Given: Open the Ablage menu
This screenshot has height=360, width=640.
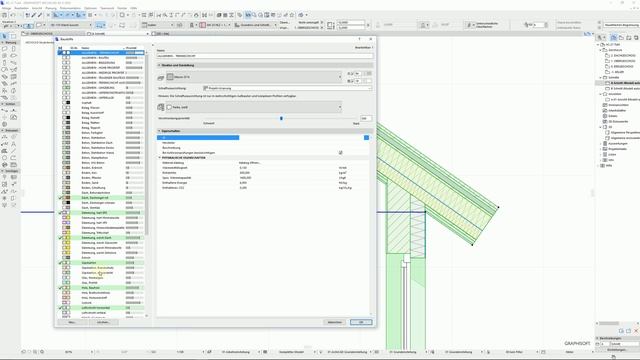Looking at the screenshot, I should click(7, 8).
